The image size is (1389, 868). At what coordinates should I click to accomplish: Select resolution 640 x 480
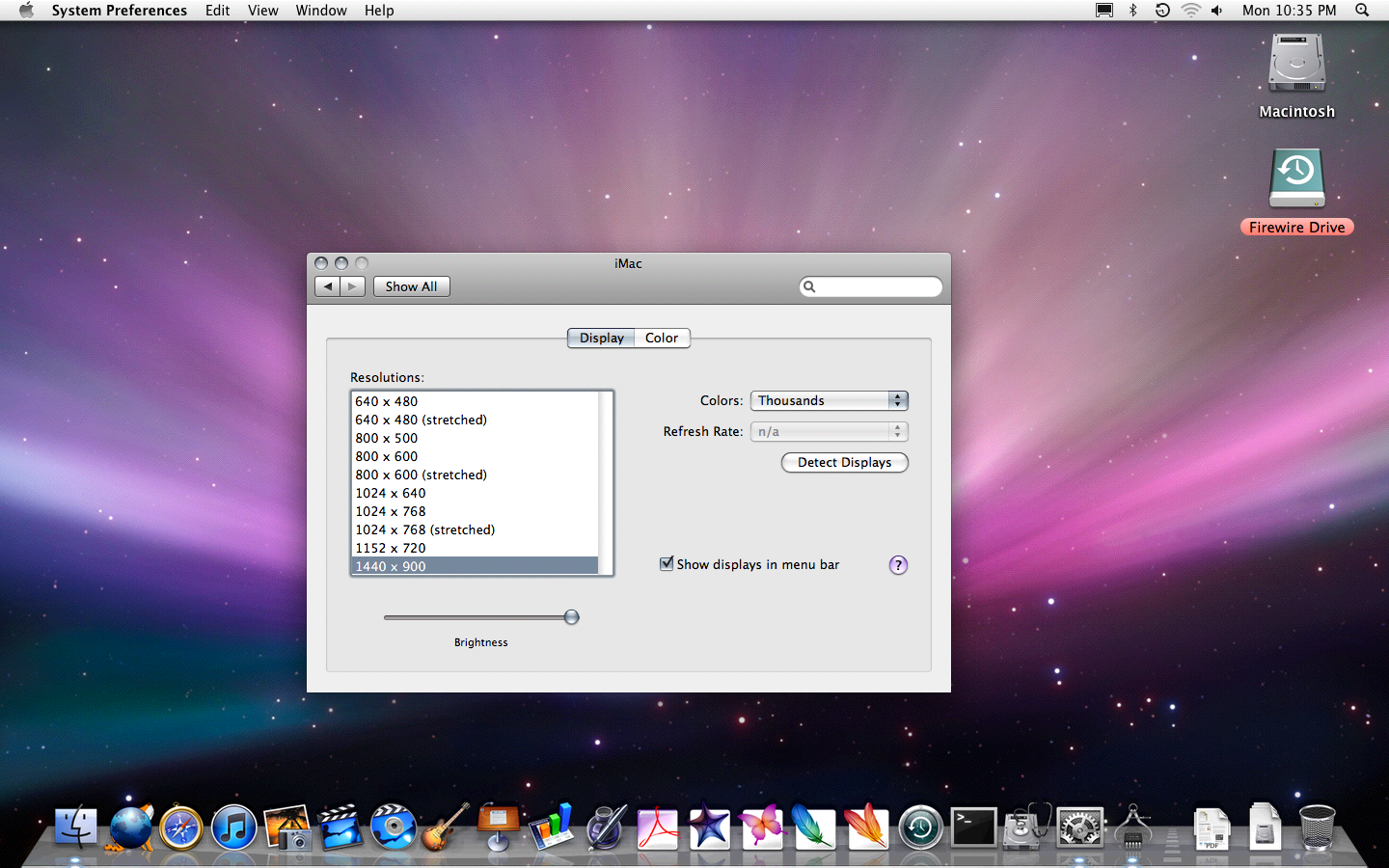(475, 401)
